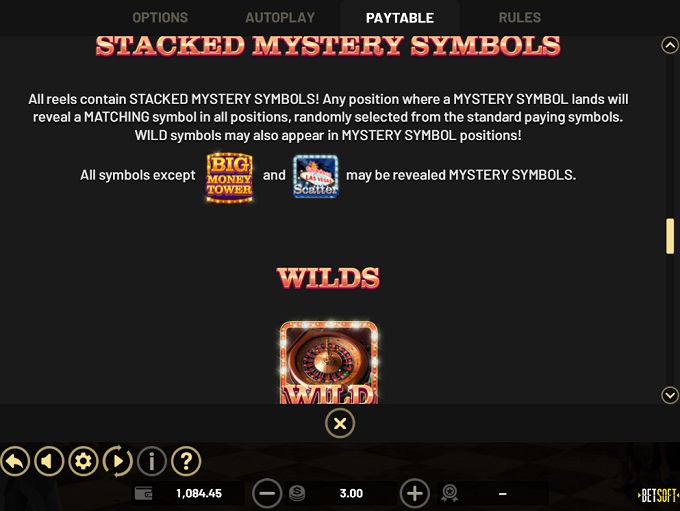Click the paytable scrollbar thumb
This screenshot has width=680, height=511.
tap(670, 236)
